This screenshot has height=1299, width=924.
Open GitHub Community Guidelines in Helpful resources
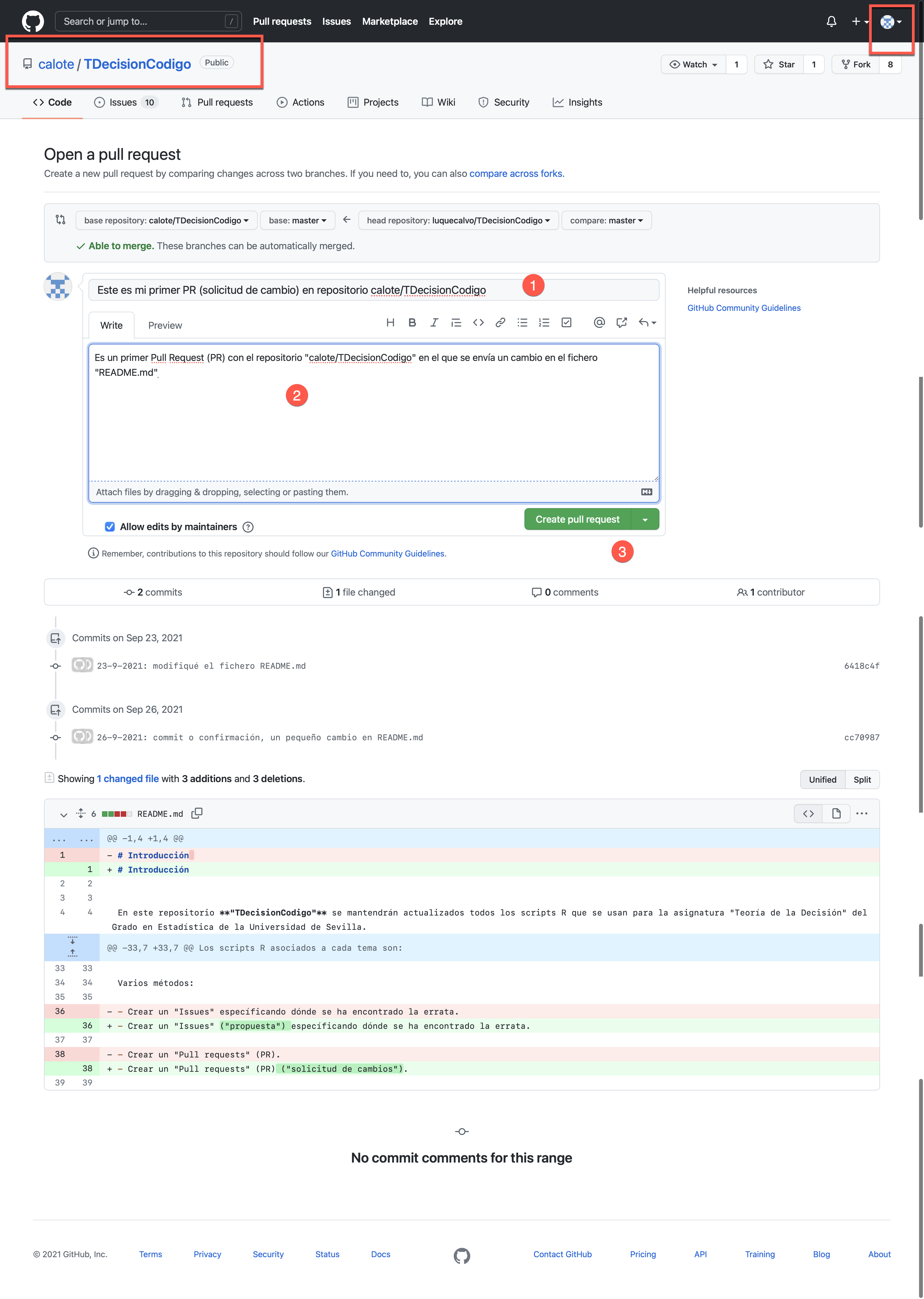click(744, 308)
